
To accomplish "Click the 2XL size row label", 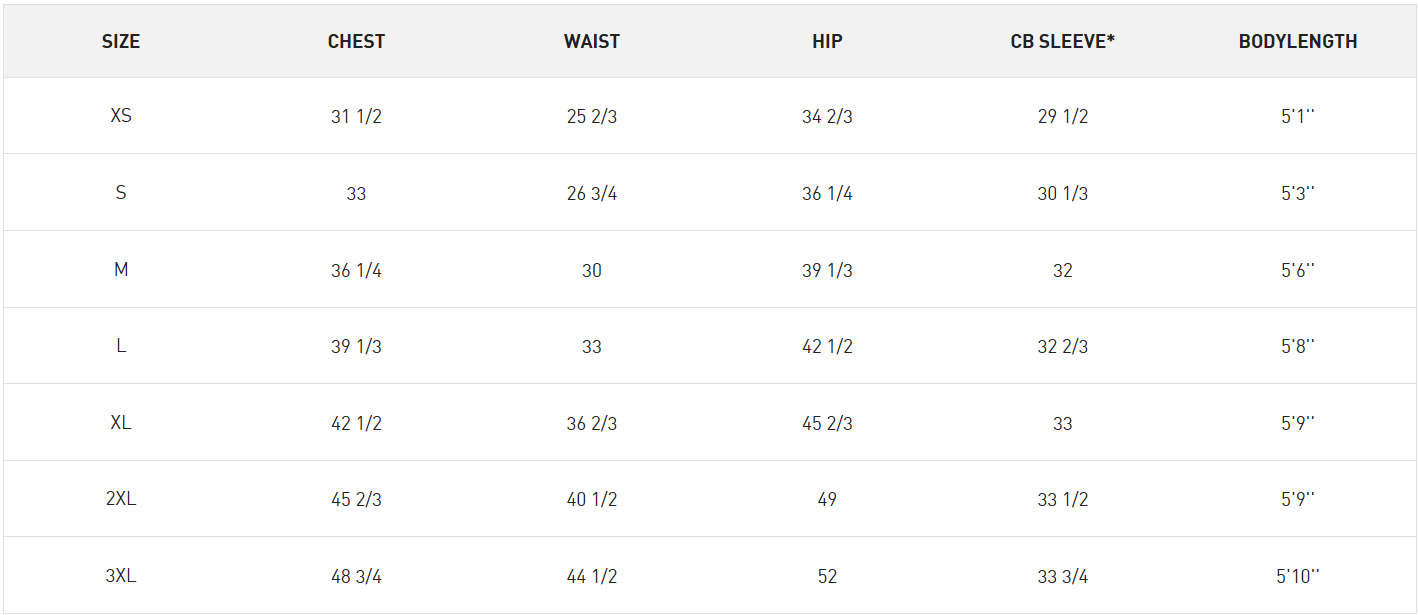I will [121, 499].
